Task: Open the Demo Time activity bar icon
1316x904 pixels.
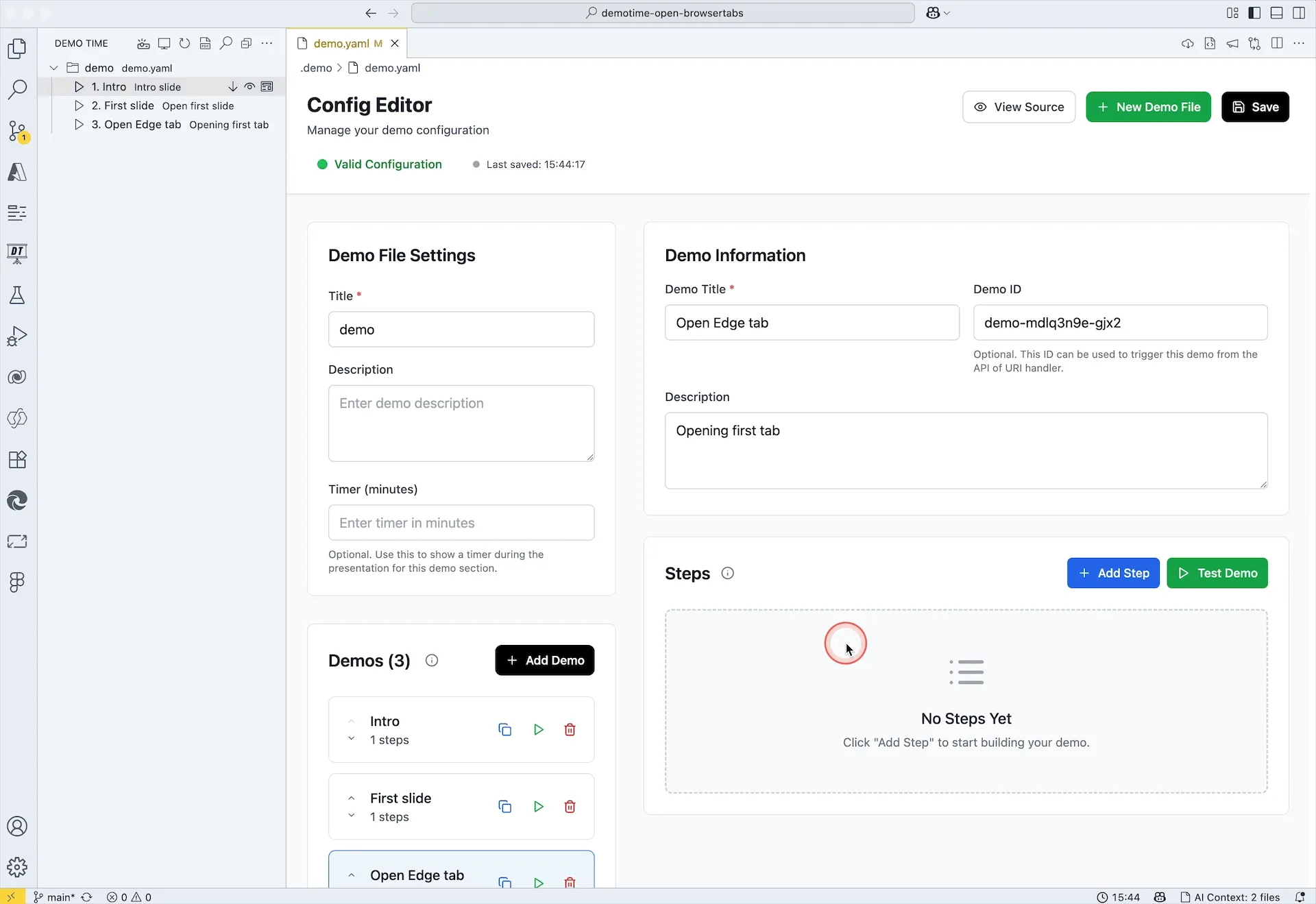Action: click(17, 254)
